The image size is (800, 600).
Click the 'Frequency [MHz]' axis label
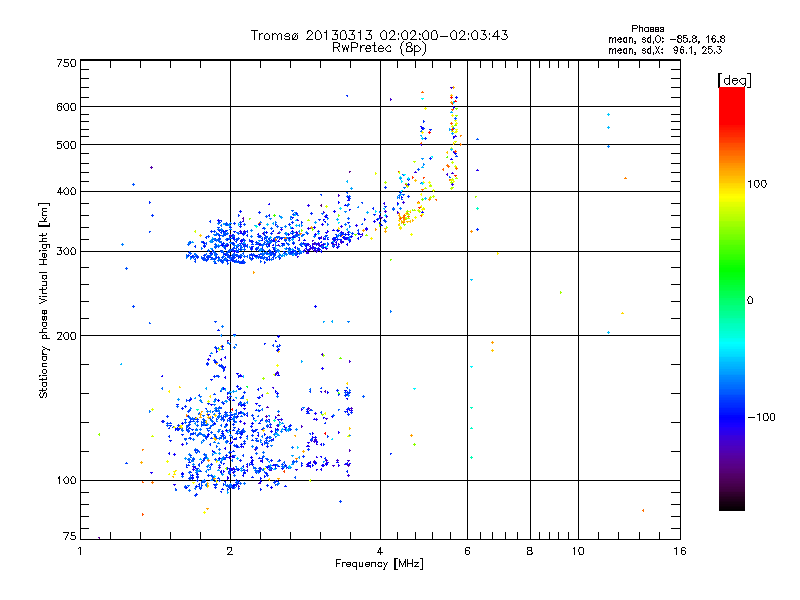click(379, 564)
